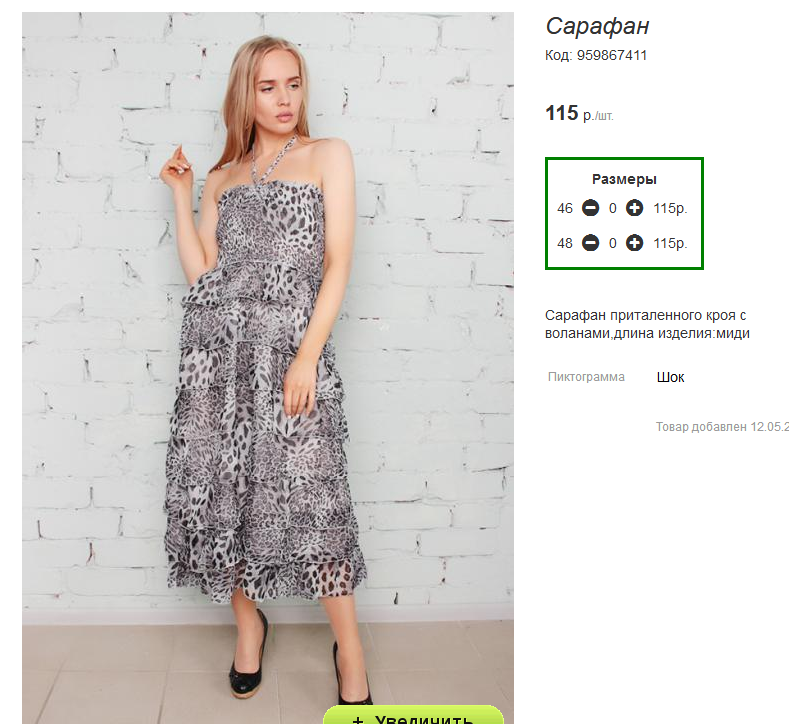Click the size 48 quantity value
This screenshot has width=789, height=724.
pos(612,243)
